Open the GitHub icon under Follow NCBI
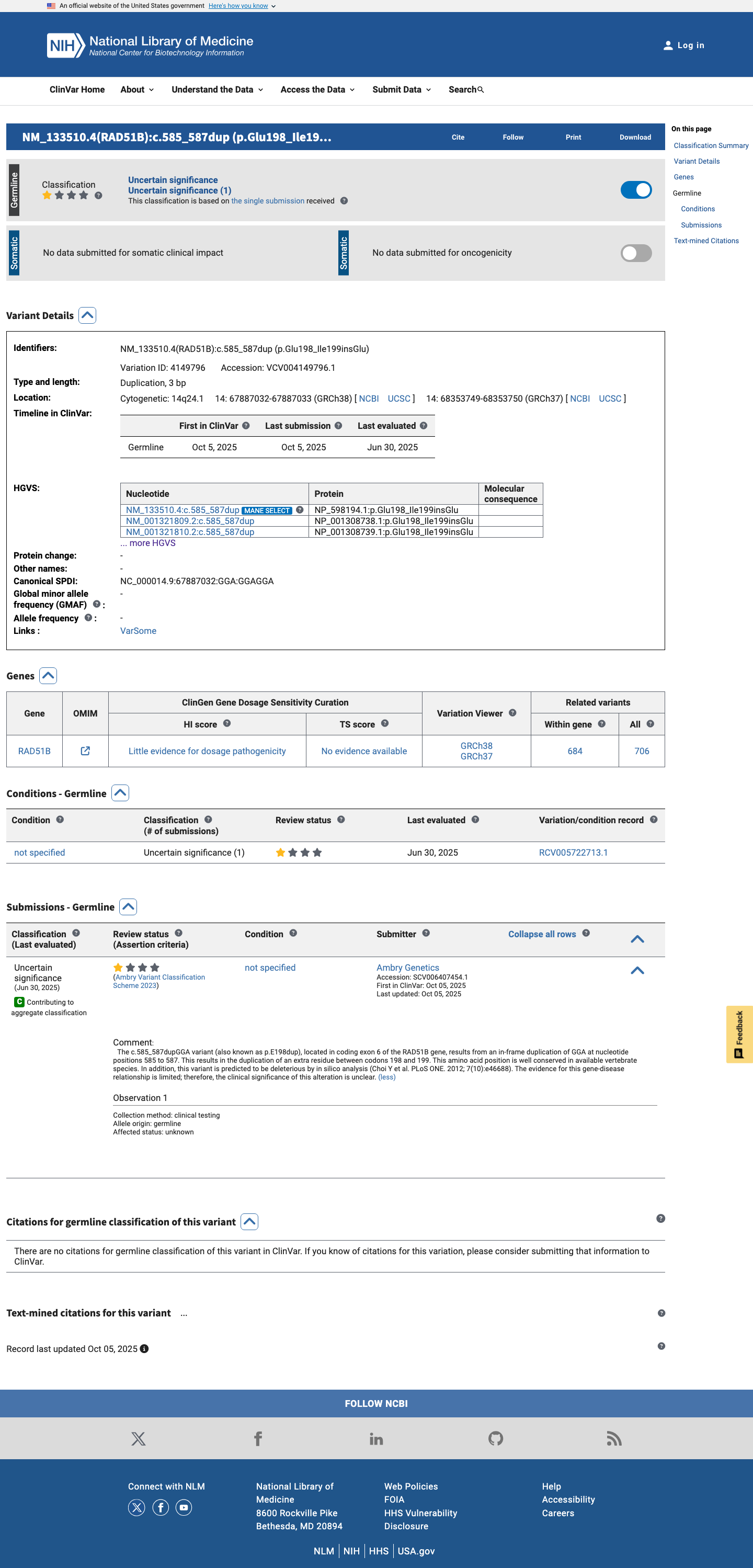The height and width of the screenshot is (1568, 753). pyautogui.click(x=496, y=1438)
